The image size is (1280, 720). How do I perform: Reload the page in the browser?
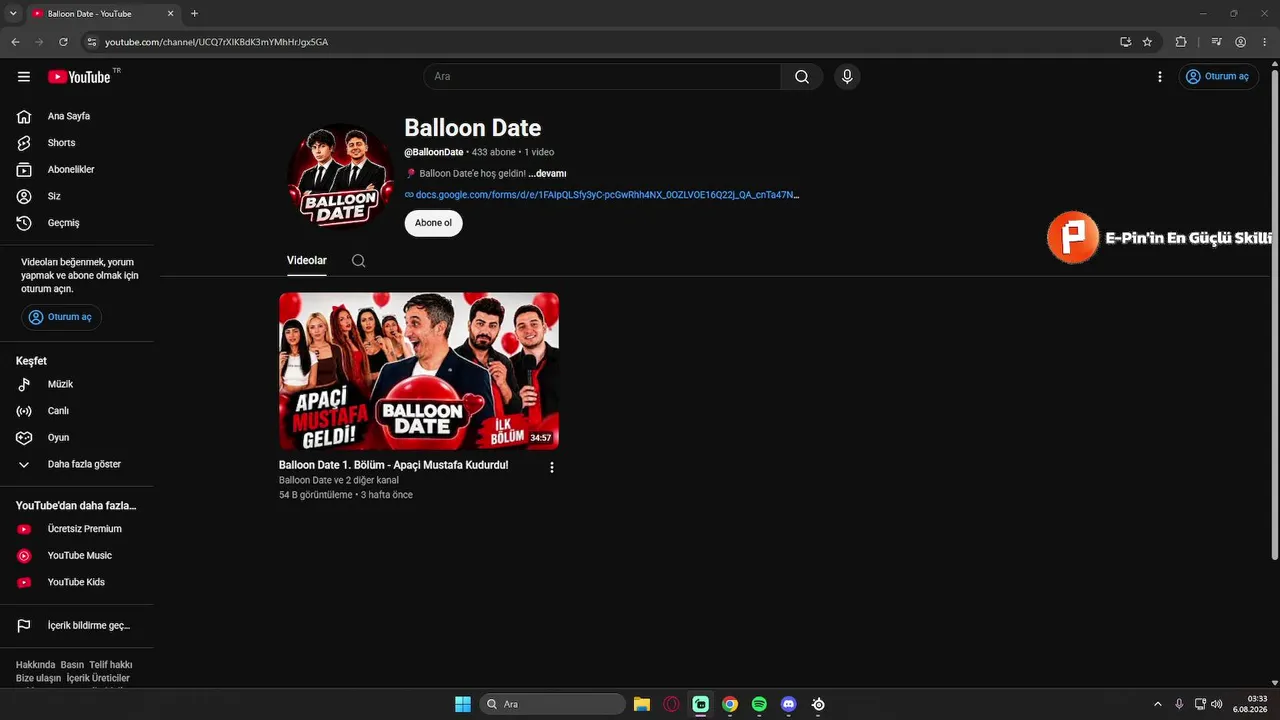click(x=63, y=42)
